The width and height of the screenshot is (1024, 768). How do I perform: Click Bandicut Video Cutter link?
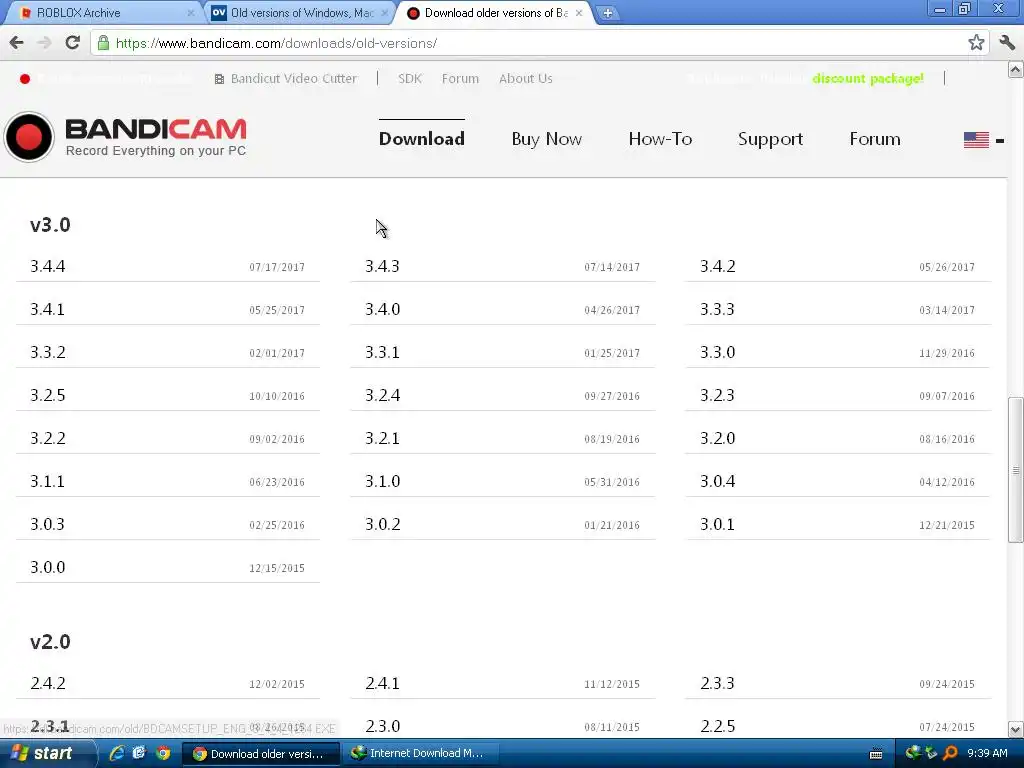tap(286, 79)
